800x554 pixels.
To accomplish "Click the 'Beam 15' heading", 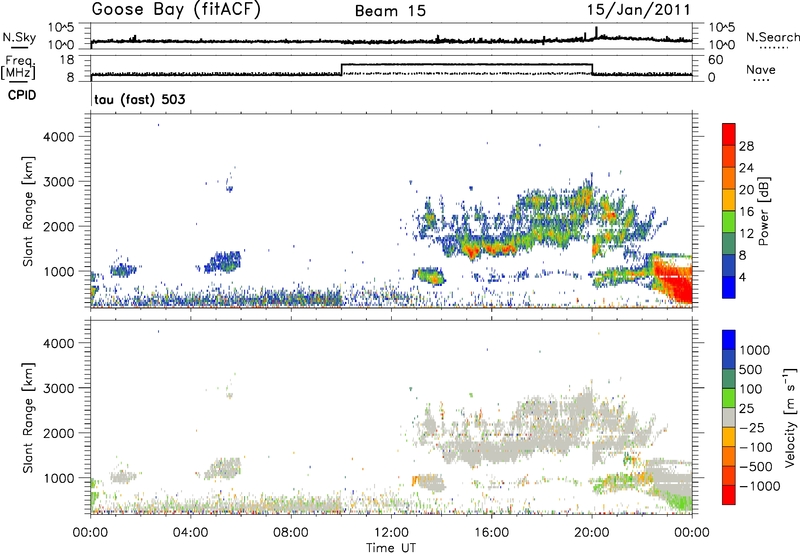I will [390, 11].
